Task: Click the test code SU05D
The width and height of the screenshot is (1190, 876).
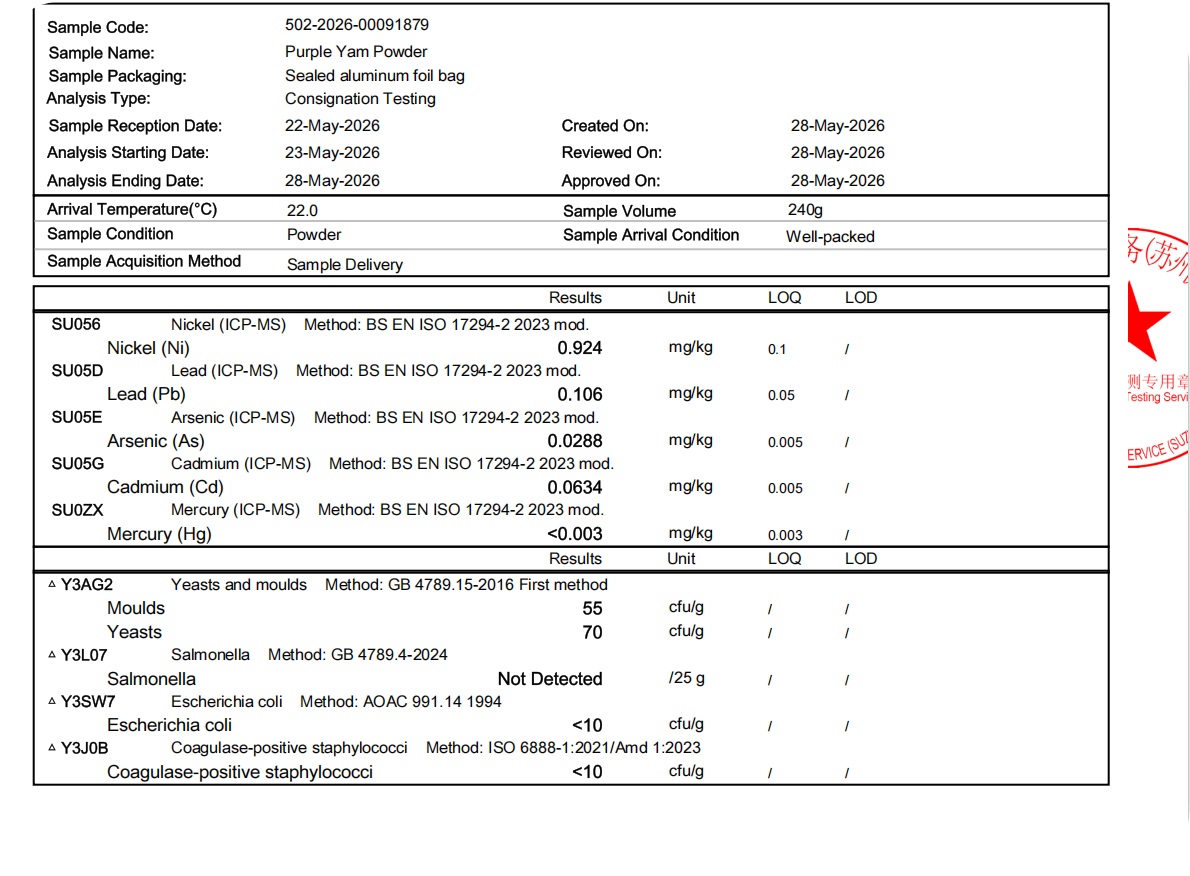Action: (77, 371)
